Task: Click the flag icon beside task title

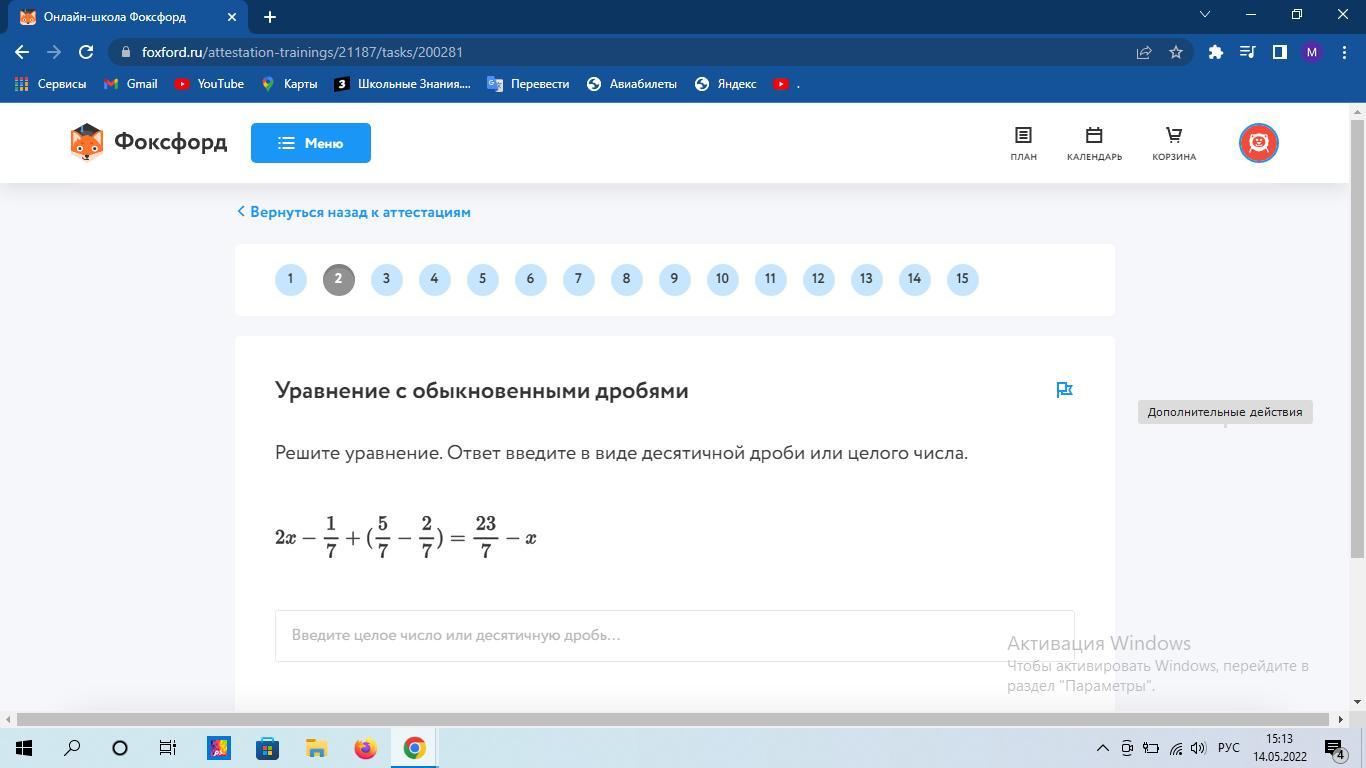Action: (1064, 390)
